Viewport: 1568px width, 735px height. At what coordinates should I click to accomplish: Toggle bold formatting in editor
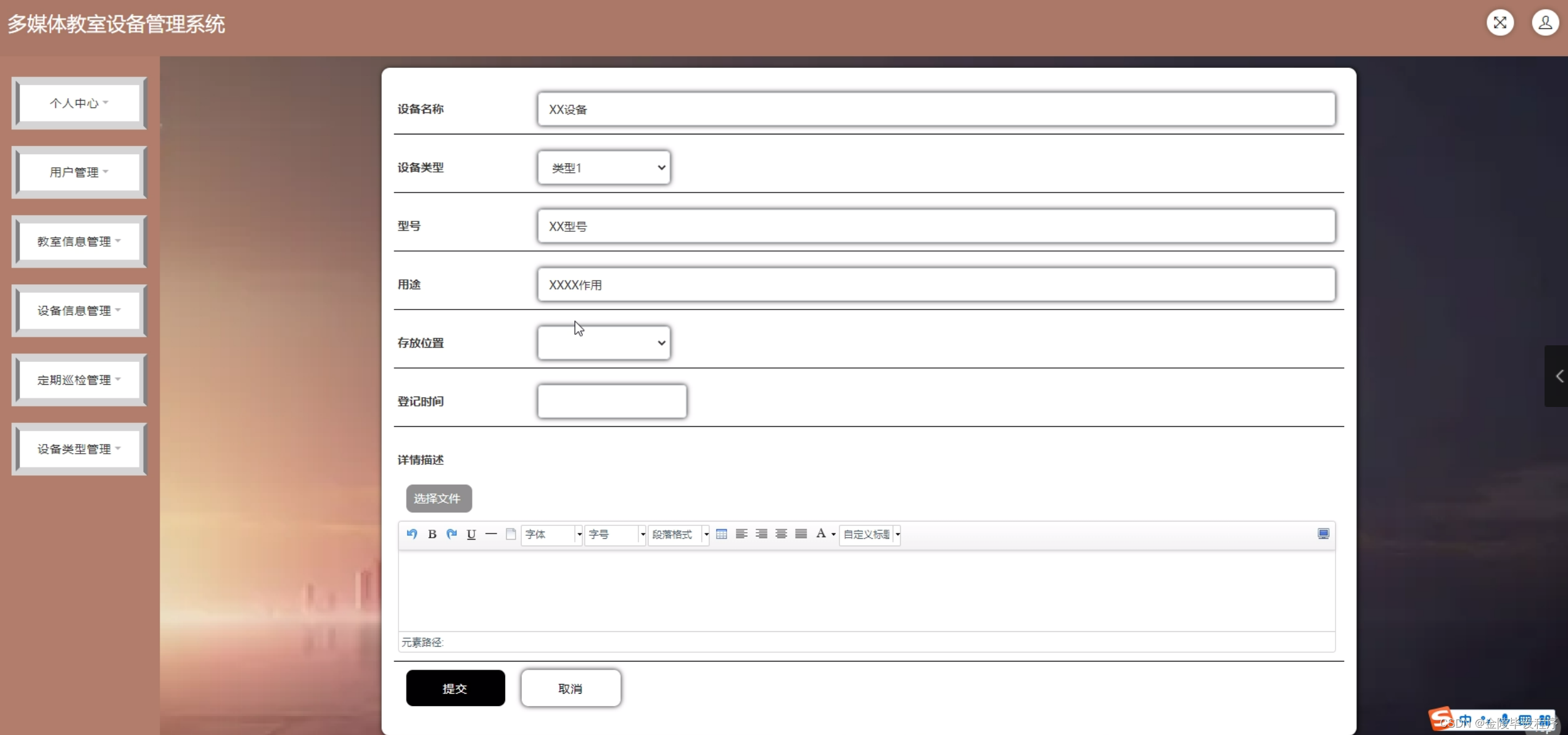(432, 534)
